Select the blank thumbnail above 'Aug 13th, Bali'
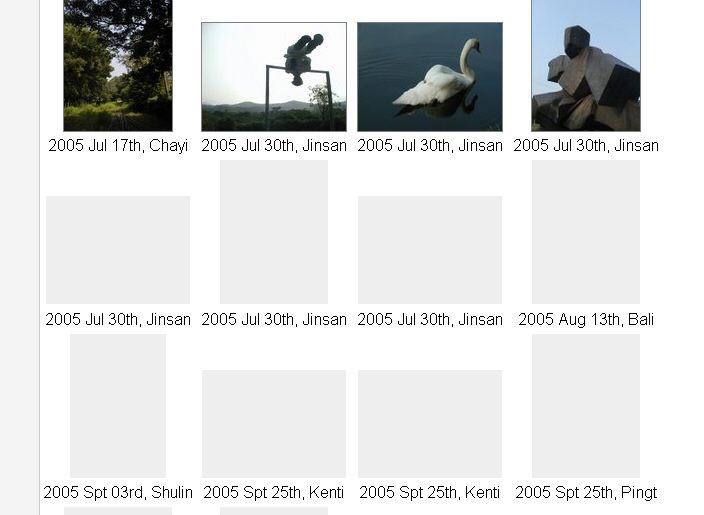The height and width of the screenshot is (515, 704). coord(586,232)
